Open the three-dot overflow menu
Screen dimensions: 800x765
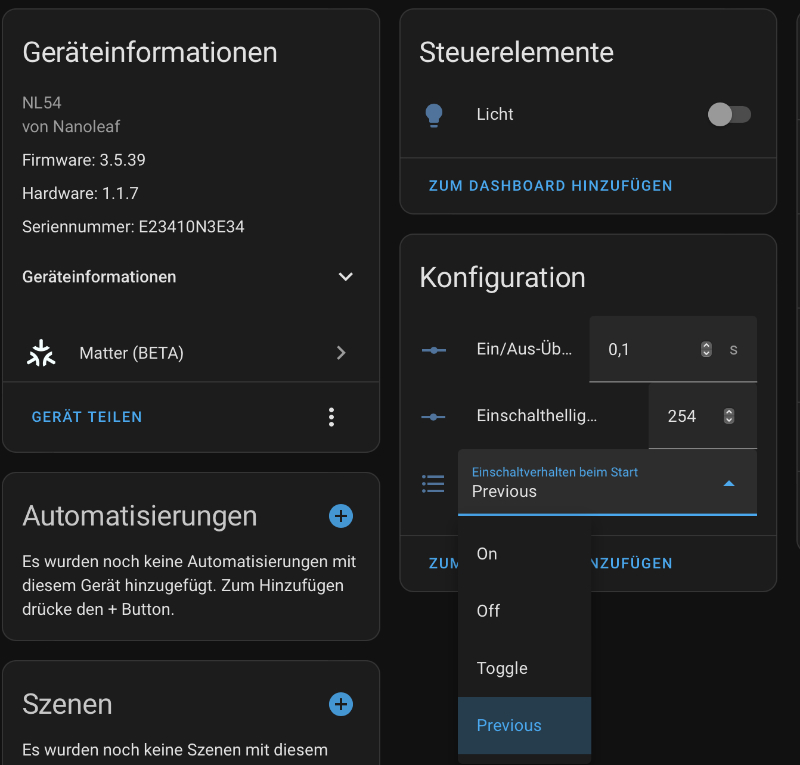331,416
